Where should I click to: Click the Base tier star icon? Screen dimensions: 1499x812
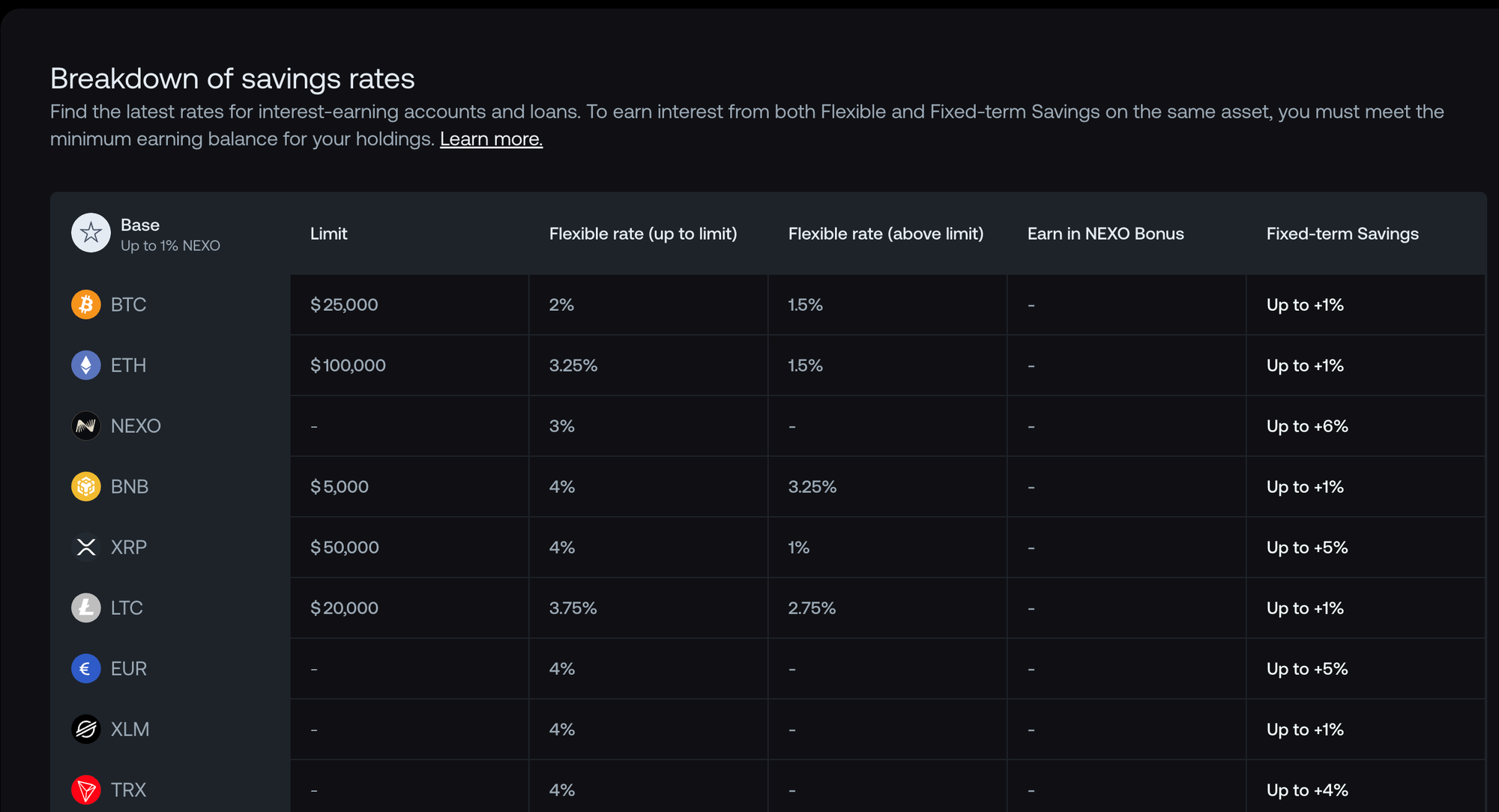coord(91,233)
